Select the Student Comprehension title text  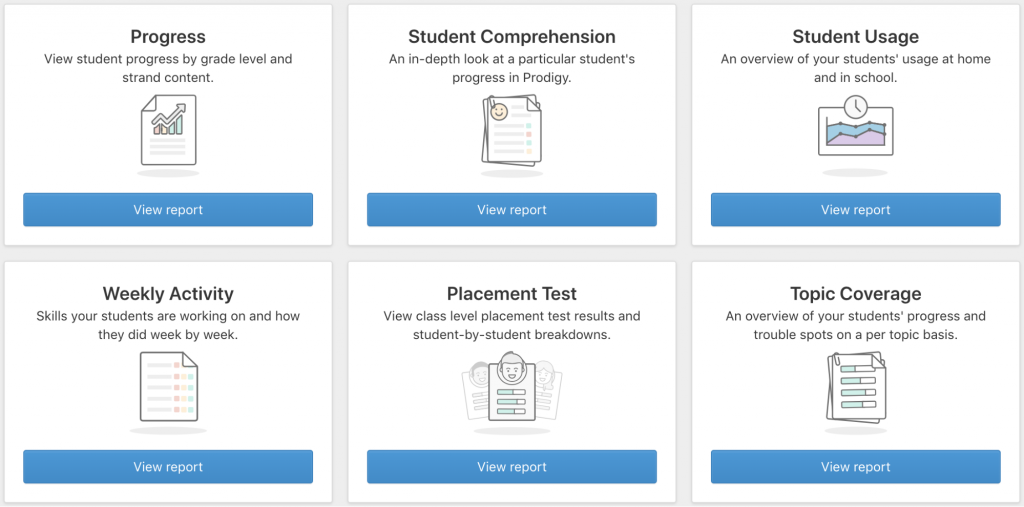coord(512,37)
